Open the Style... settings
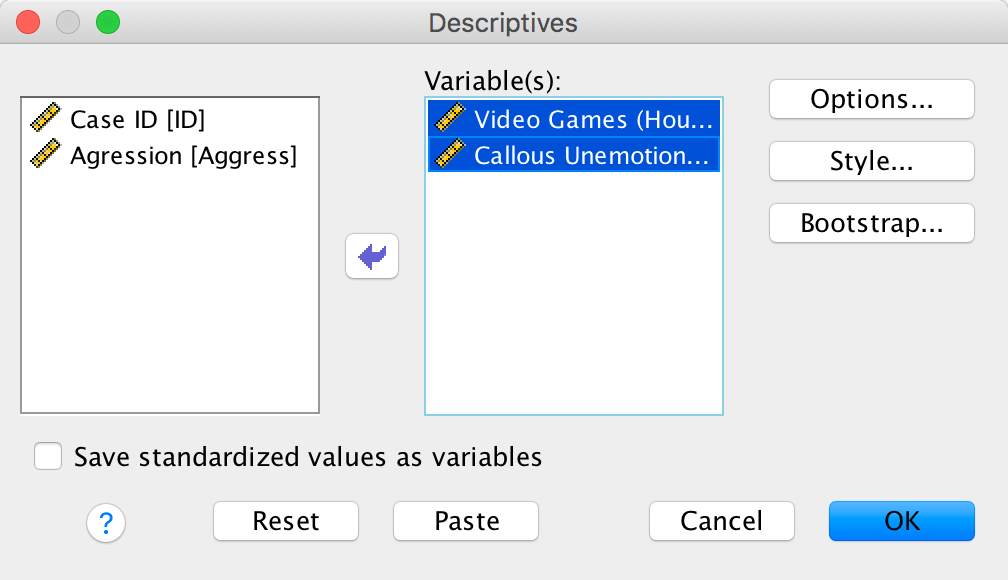The image size is (1008, 580). [871, 161]
